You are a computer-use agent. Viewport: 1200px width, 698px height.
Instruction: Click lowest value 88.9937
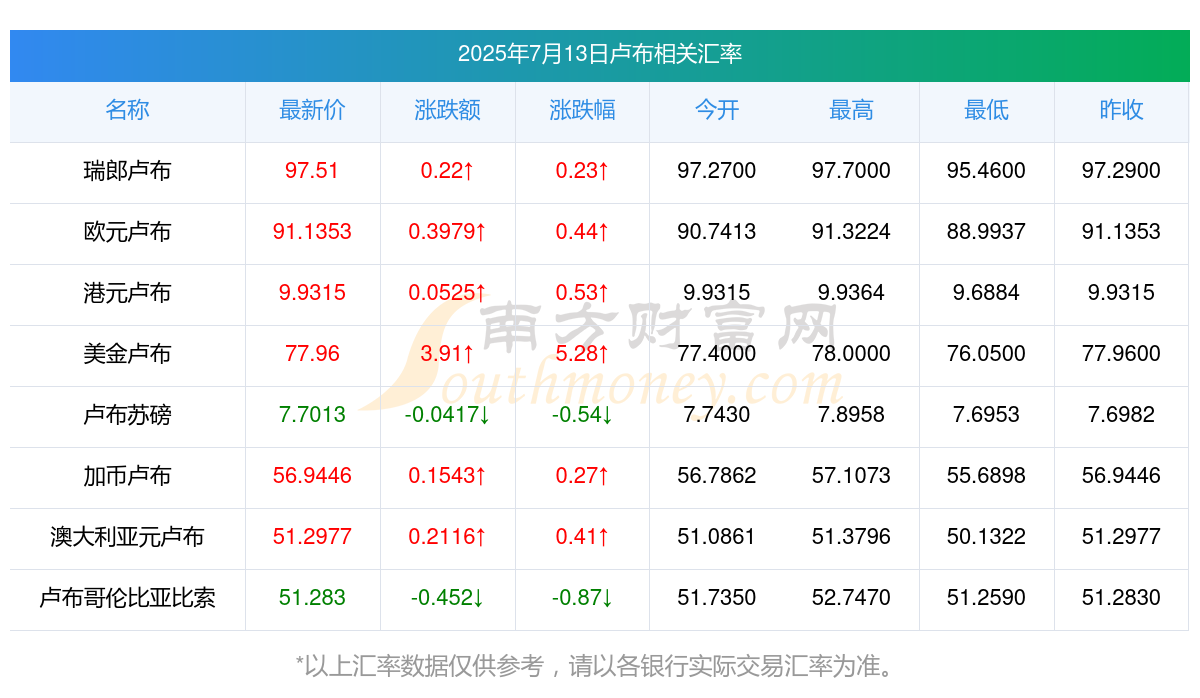tap(986, 232)
